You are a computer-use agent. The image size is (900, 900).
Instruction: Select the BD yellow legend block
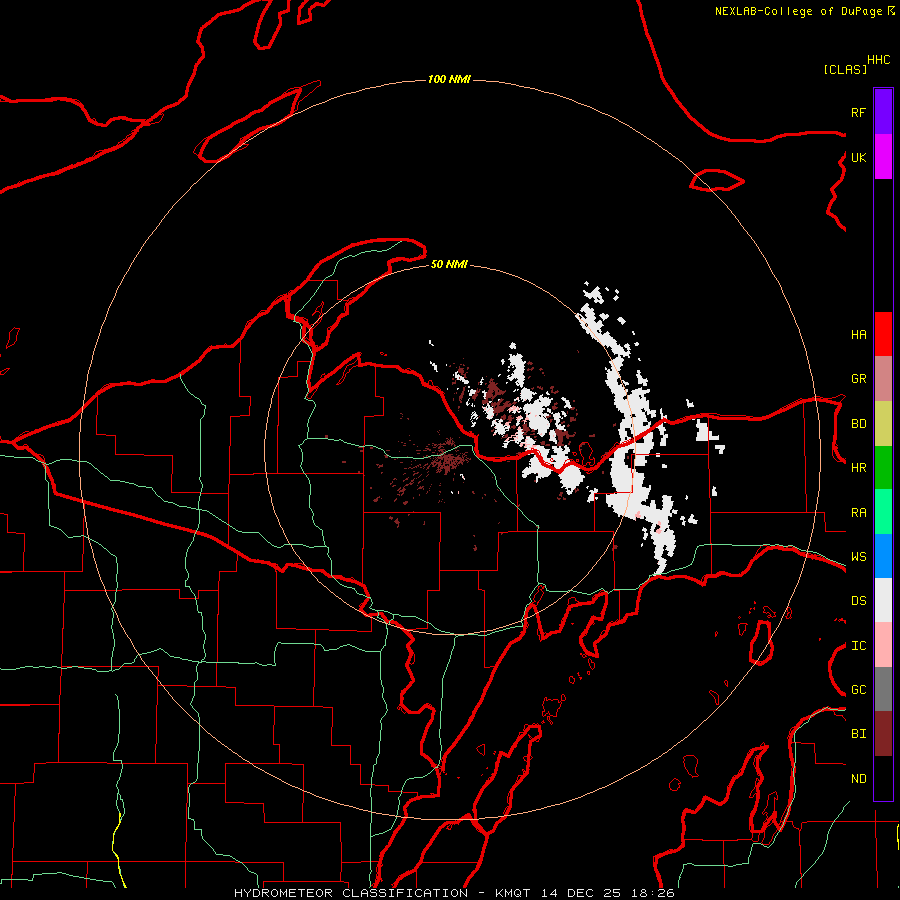[883, 424]
